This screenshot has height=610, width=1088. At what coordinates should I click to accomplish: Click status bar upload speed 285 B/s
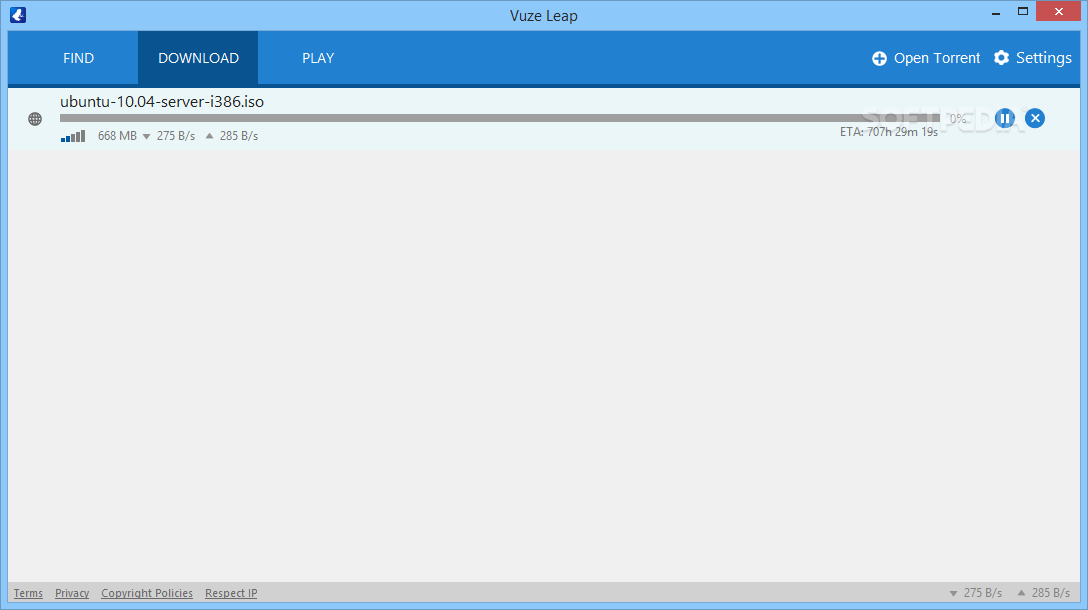click(1051, 593)
